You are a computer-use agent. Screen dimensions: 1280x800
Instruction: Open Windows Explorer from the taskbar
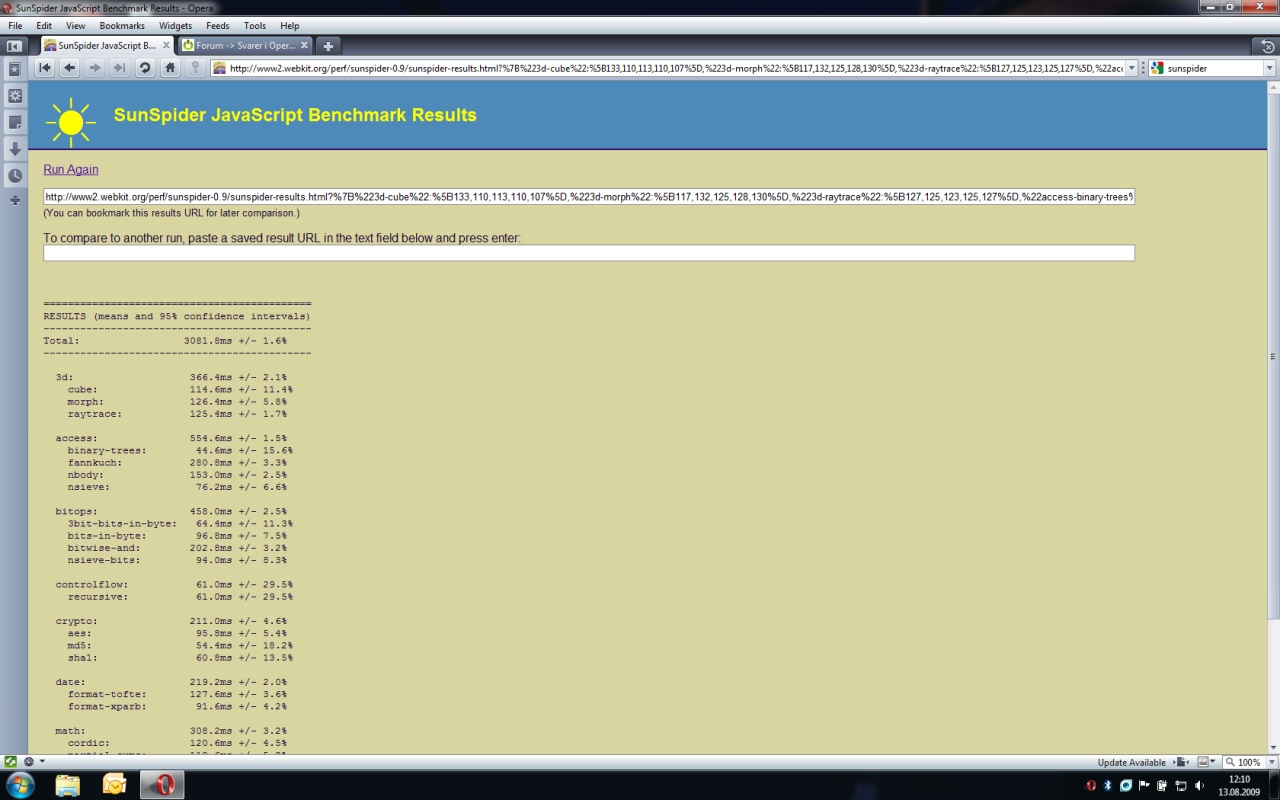click(x=67, y=785)
